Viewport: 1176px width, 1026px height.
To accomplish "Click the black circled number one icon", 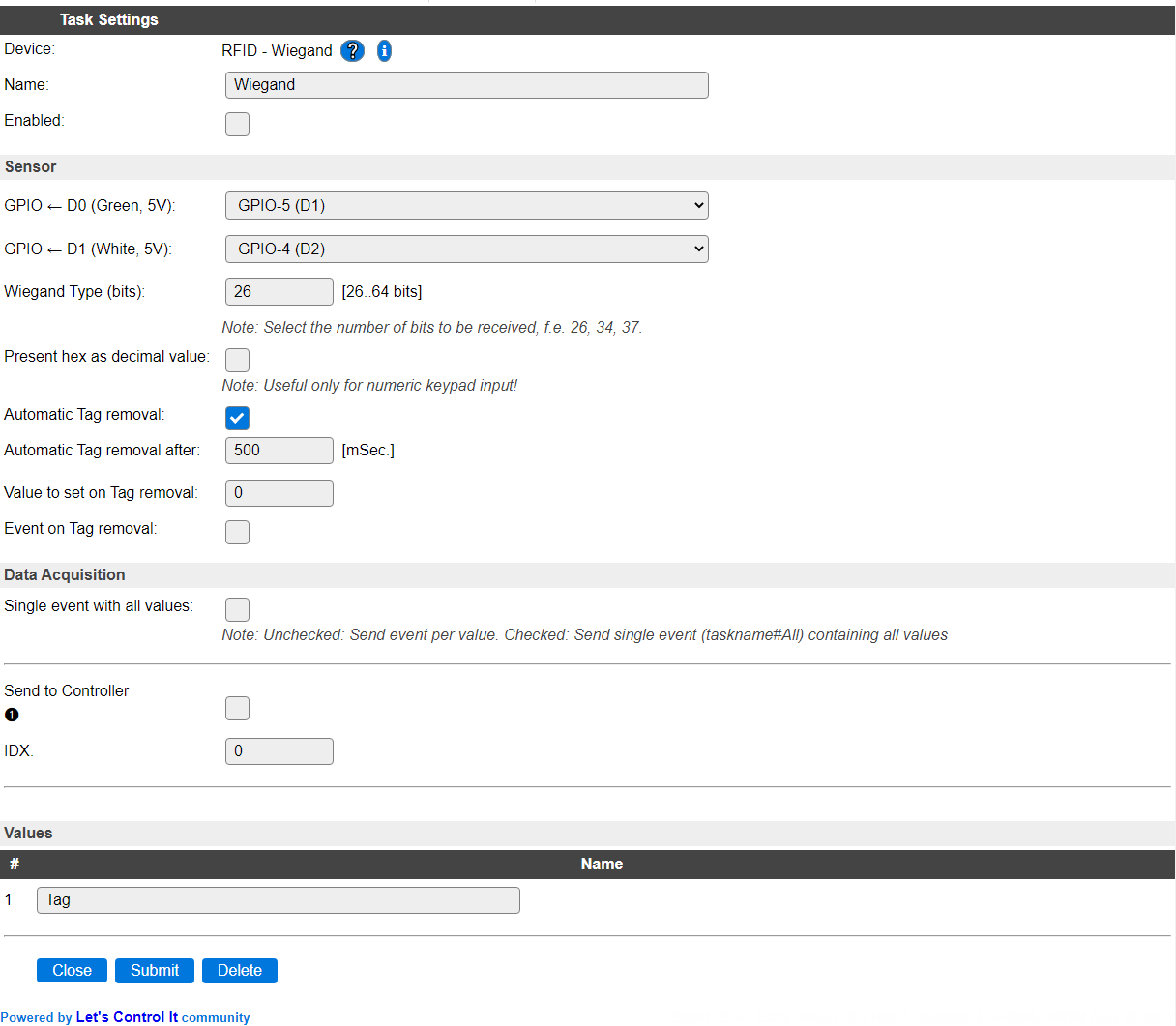I will pos(12,715).
